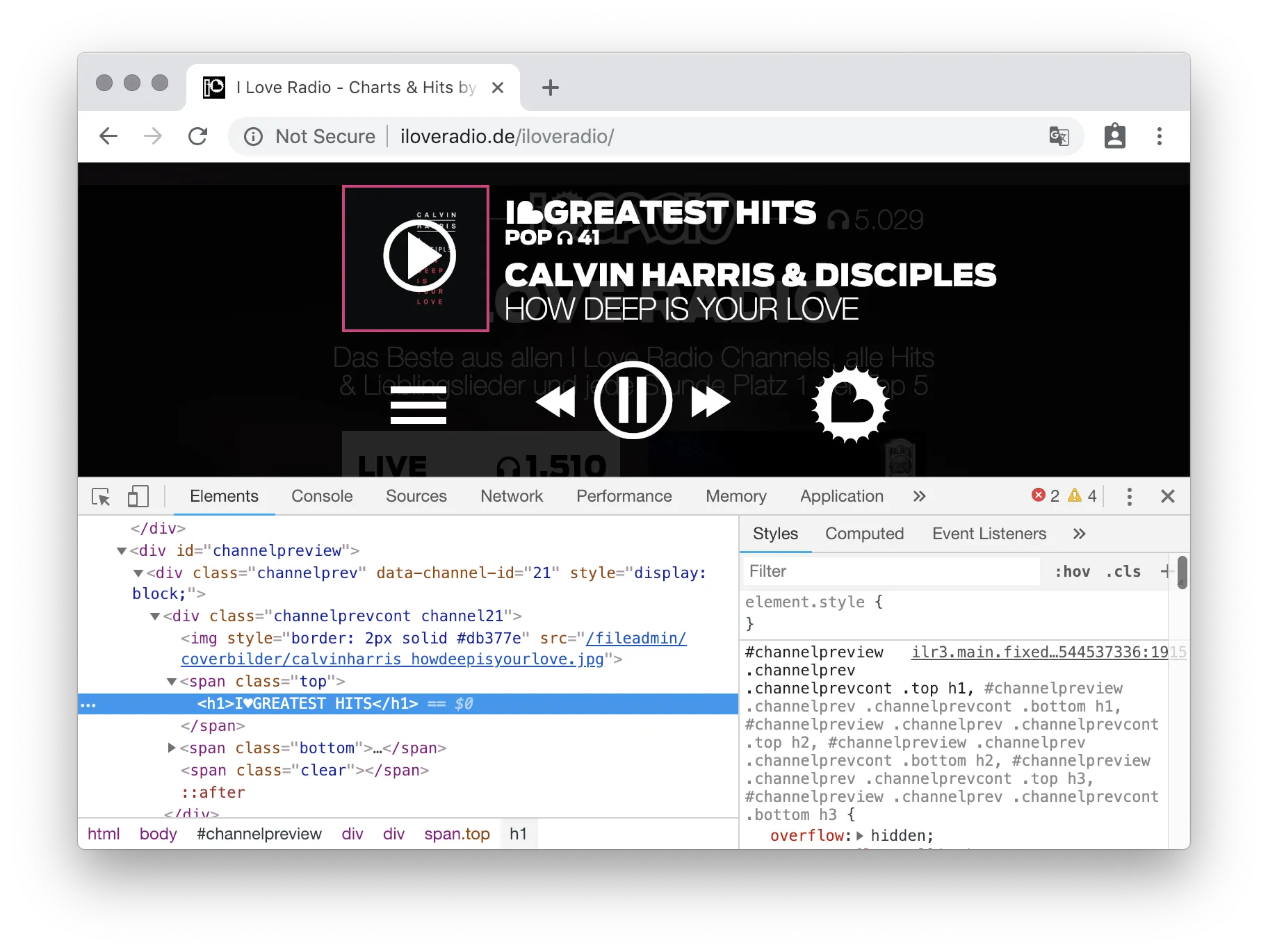
Task: Add a new style rule
Action: pos(1166,571)
